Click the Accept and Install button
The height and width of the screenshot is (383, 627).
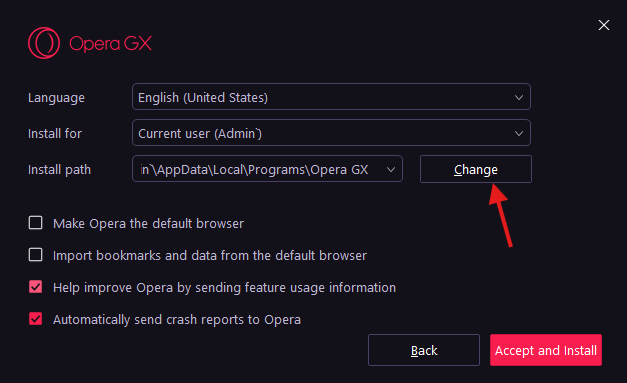pyautogui.click(x=546, y=350)
